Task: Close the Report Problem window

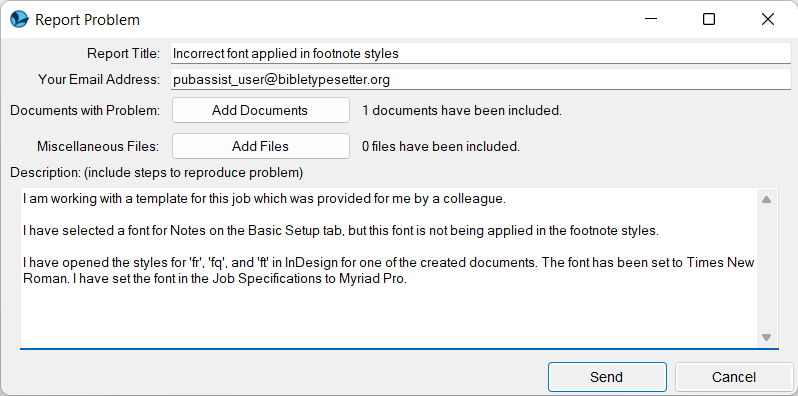Action: [767, 19]
